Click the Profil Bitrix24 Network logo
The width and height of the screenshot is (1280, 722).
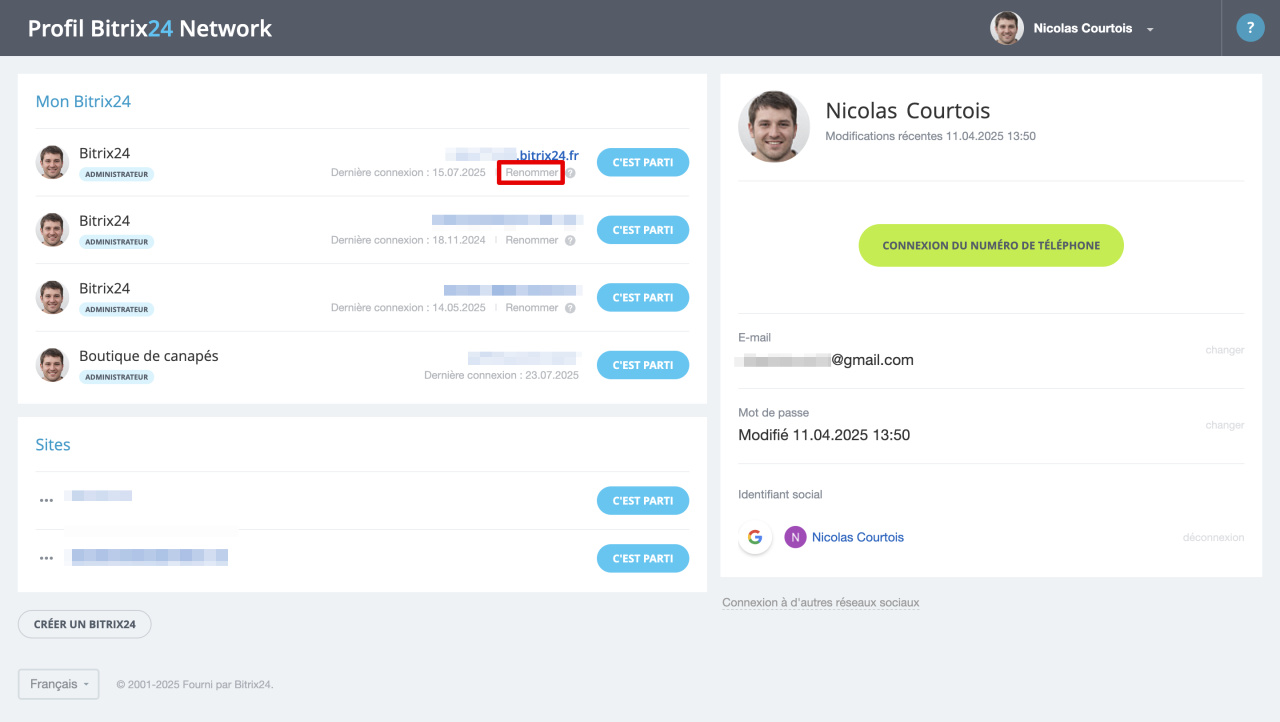[150, 28]
